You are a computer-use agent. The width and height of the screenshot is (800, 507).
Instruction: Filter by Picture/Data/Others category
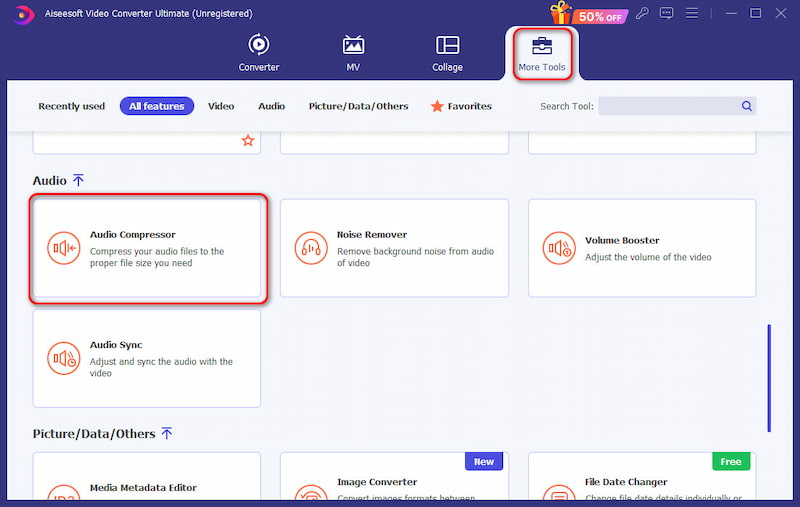click(x=358, y=106)
